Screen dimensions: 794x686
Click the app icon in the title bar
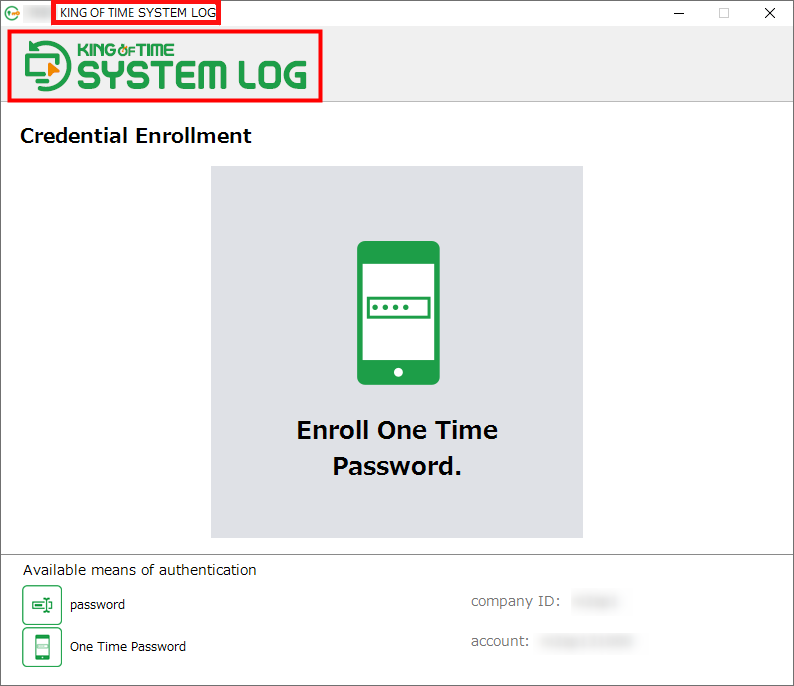pos(12,13)
